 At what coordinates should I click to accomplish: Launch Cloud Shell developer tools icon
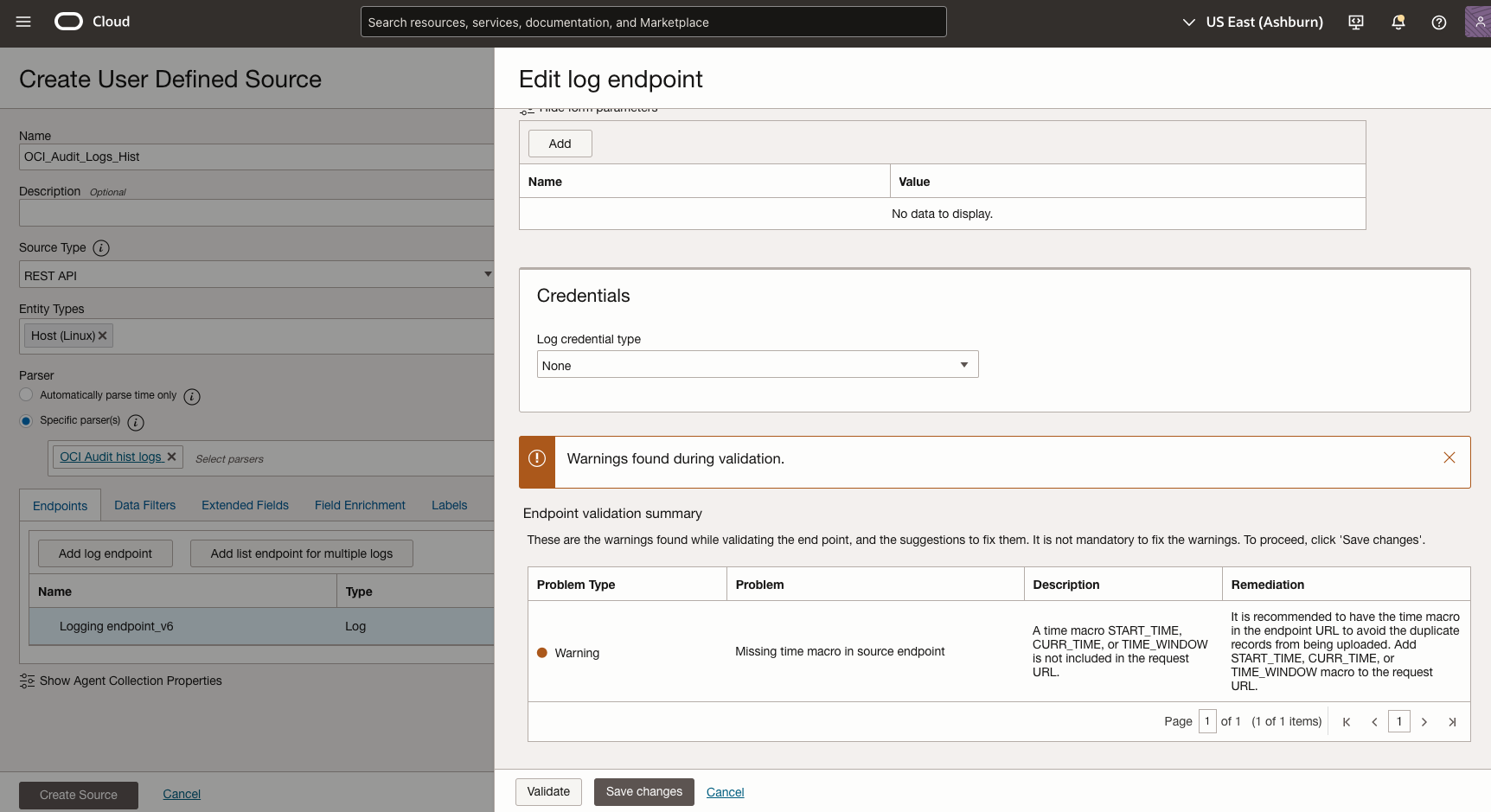click(1354, 22)
